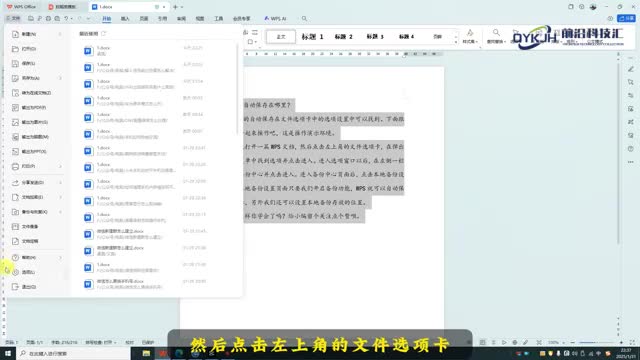Screen dimensions: 640x360
Task: Click the selection cursor icon in right sidebar
Action: pyautogui.click(x=631, y=82)
